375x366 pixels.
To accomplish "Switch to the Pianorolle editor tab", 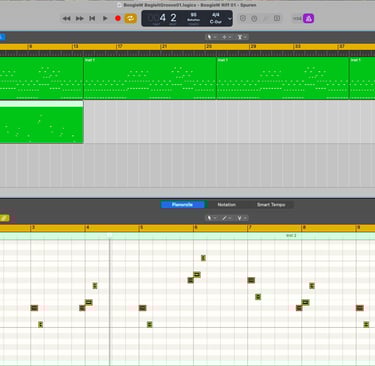I will point(182,205).
